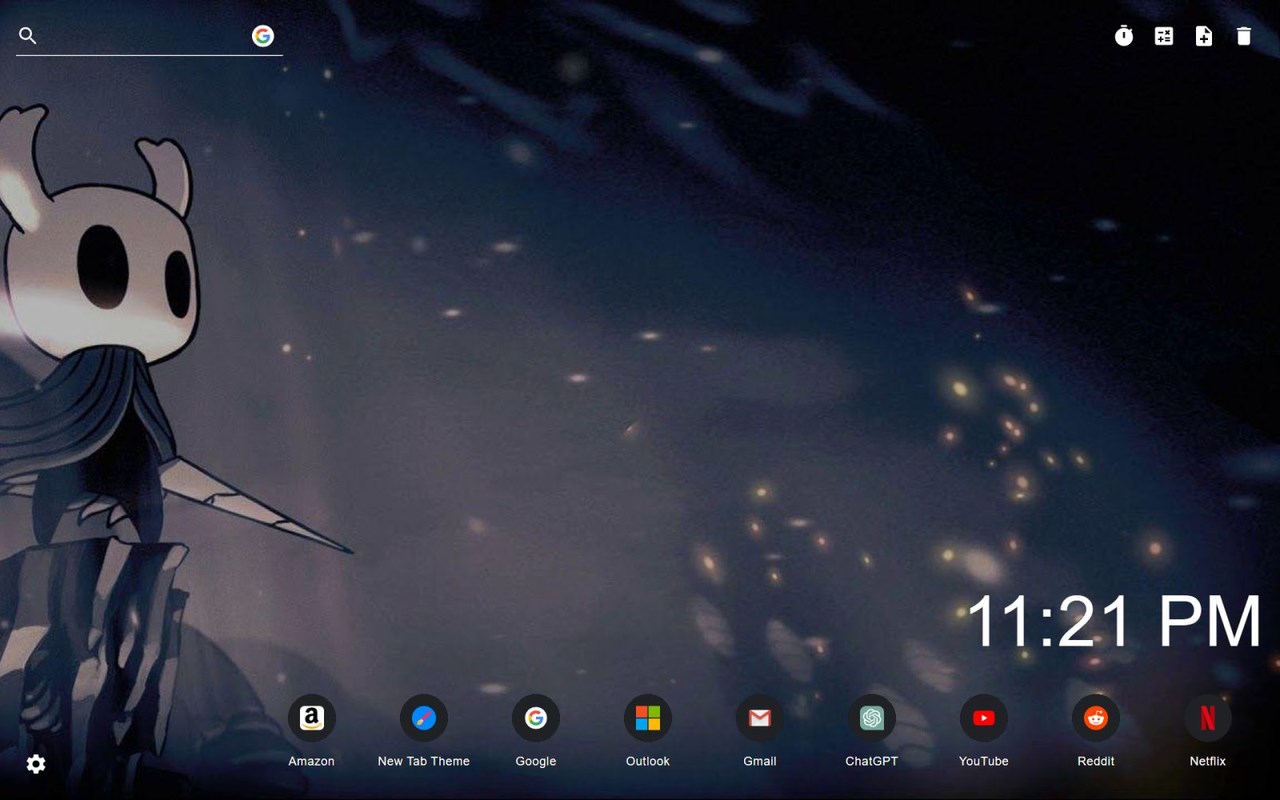Click the 11:21 PM clock display
The image size is (1280, 800).
1114,622
